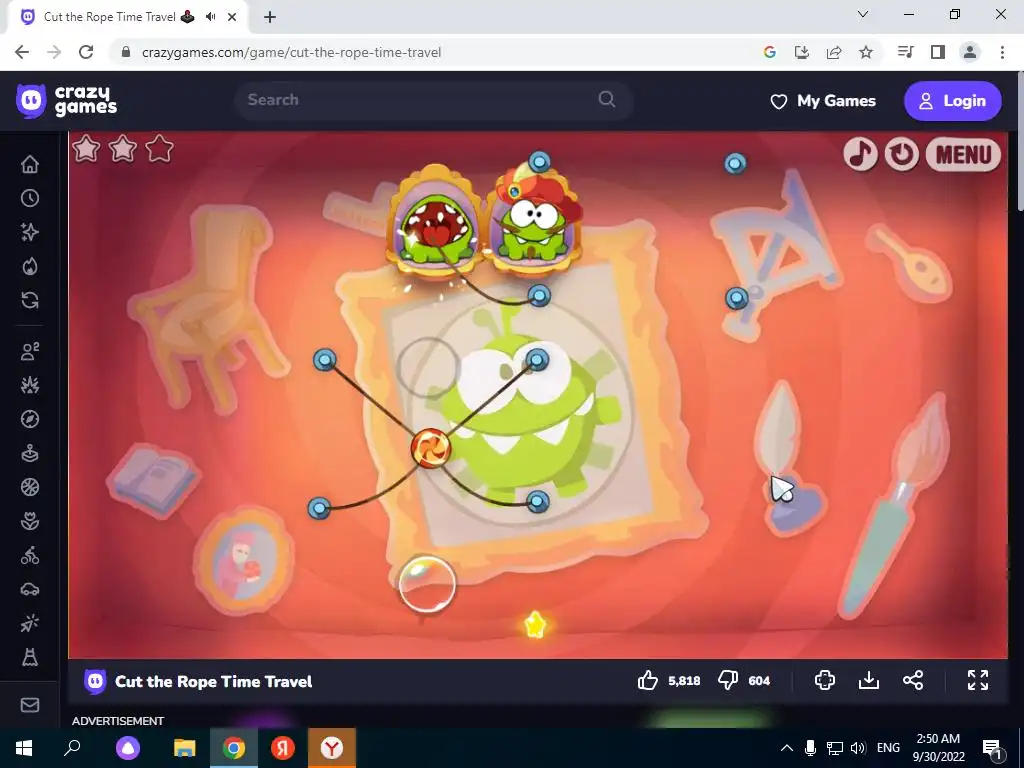Enter fullscreen mode for the game

[978, 680]
